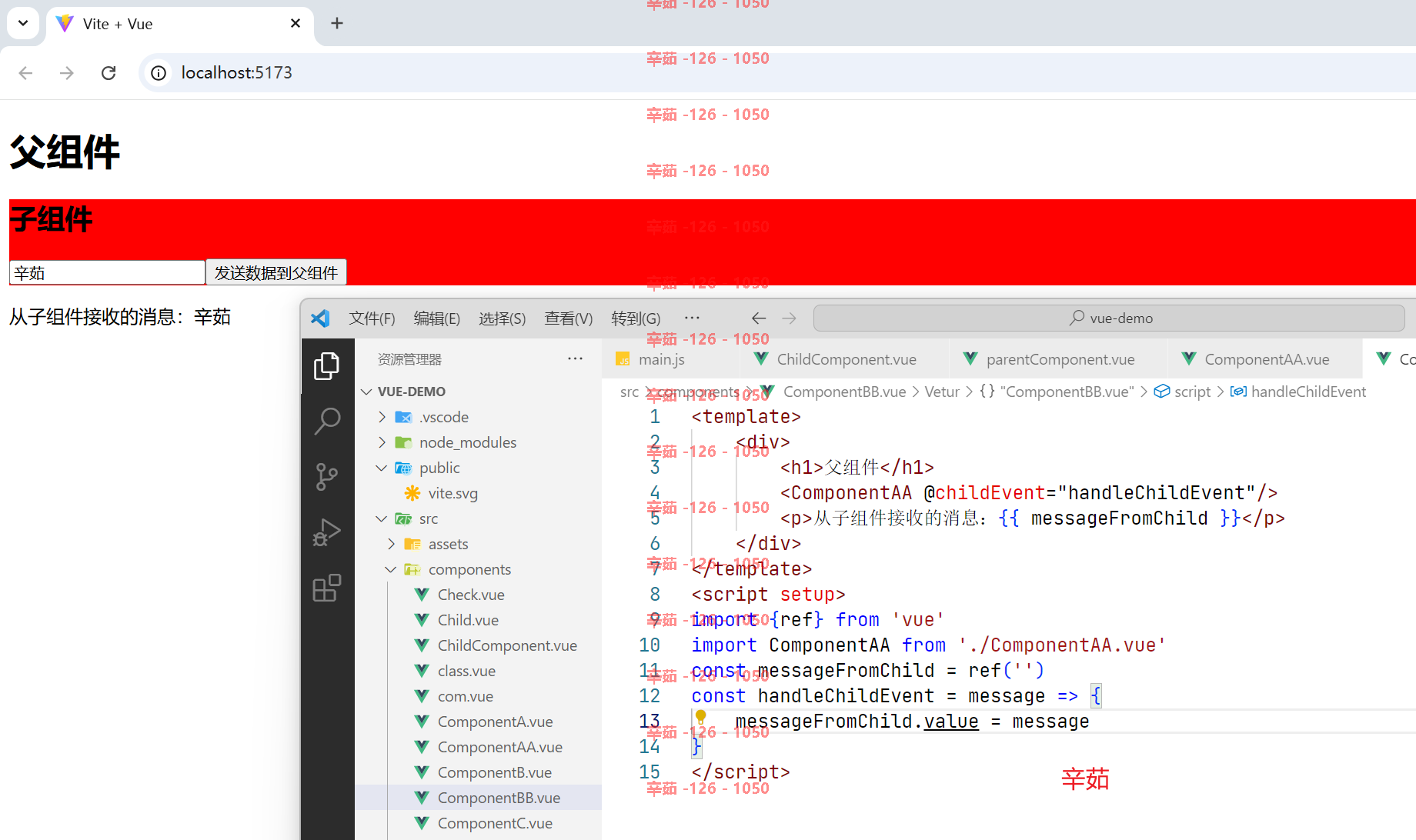
Task: Go back in VS Code navigation history
Action: [759, 318]
